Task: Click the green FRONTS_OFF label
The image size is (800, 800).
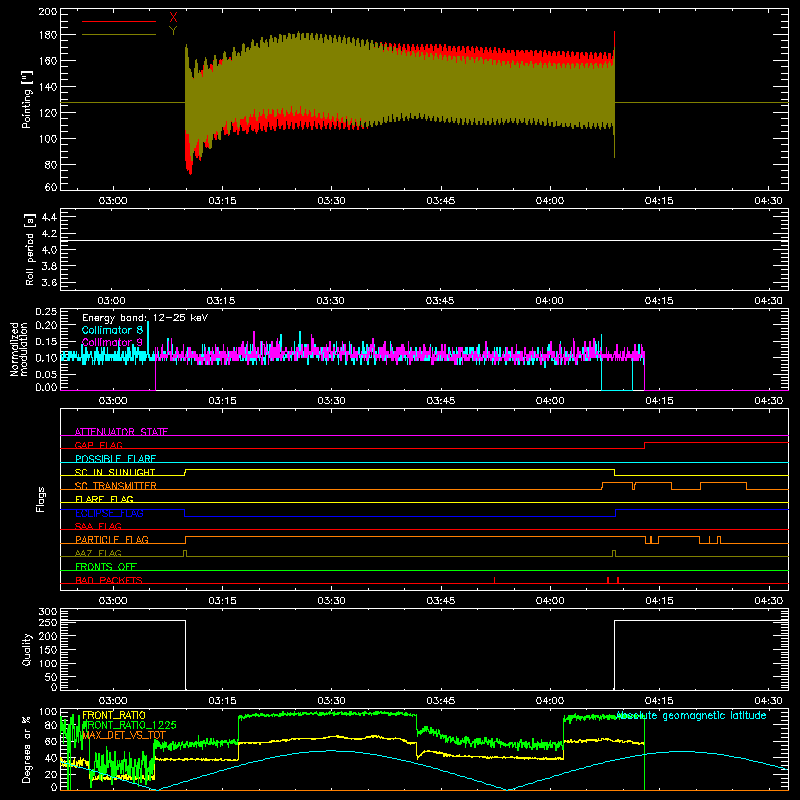Action: point(106,567)
